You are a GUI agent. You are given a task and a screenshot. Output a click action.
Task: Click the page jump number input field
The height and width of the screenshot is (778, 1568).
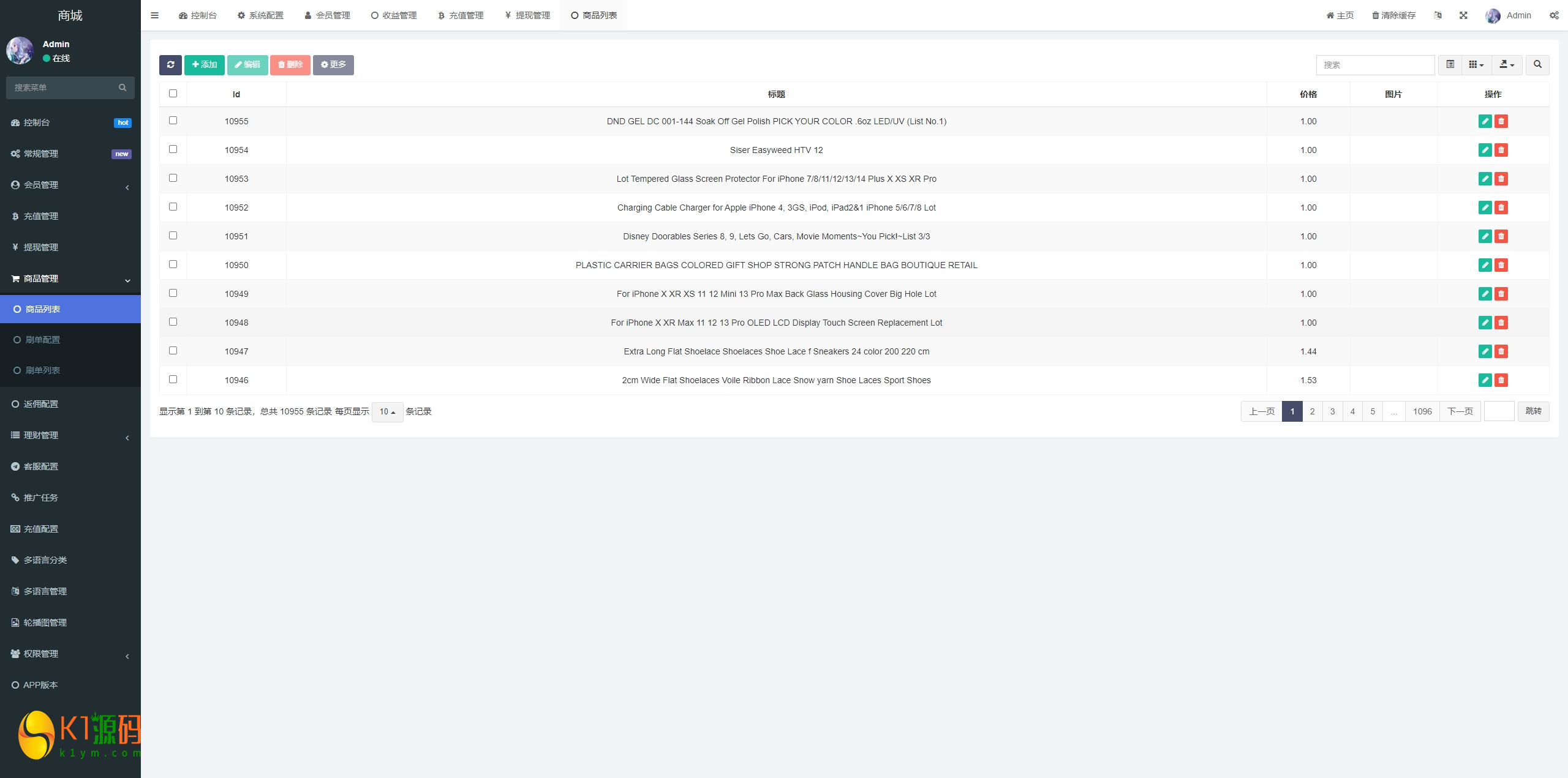click(1499, 411)
